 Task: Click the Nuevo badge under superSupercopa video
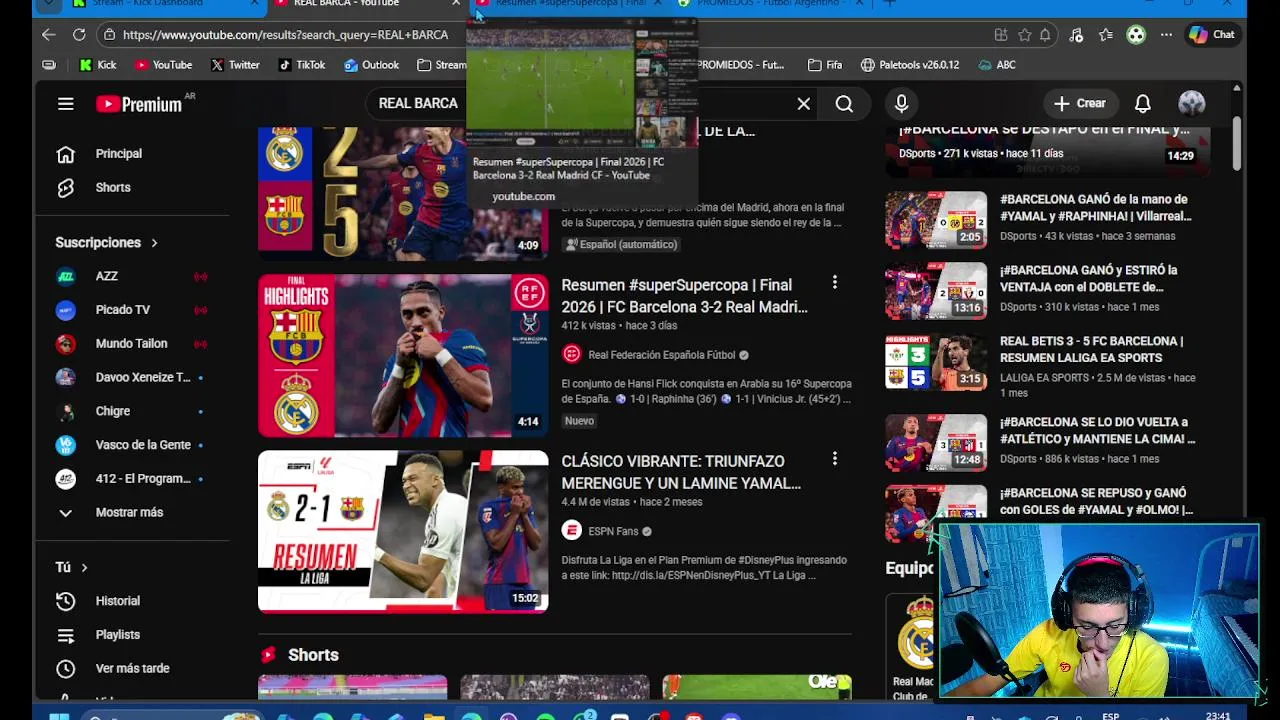[580, 421]
